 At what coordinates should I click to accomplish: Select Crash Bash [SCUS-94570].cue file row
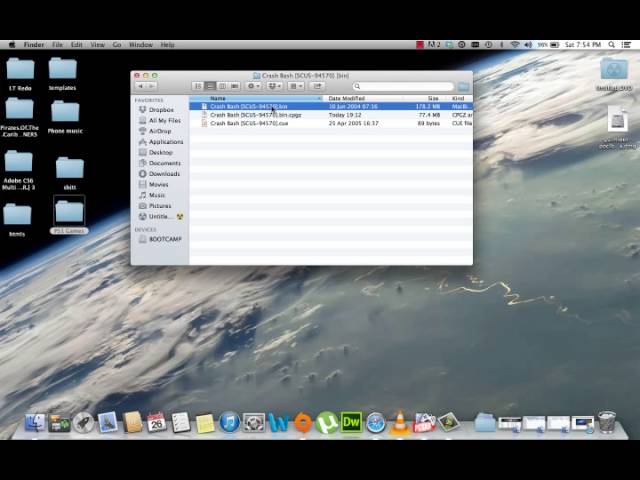(331, 123)
